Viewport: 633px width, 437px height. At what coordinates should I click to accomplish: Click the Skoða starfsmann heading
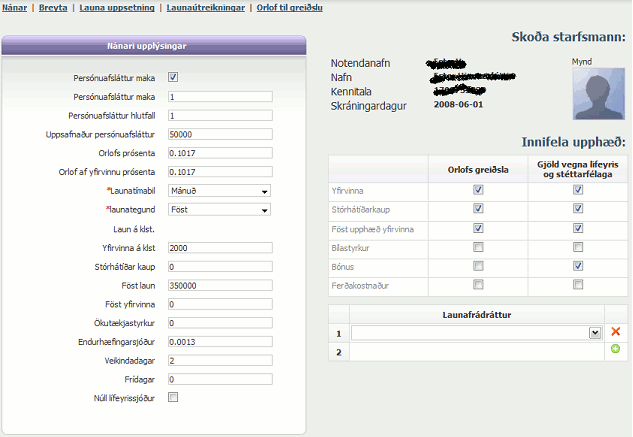tap(568, 37)
